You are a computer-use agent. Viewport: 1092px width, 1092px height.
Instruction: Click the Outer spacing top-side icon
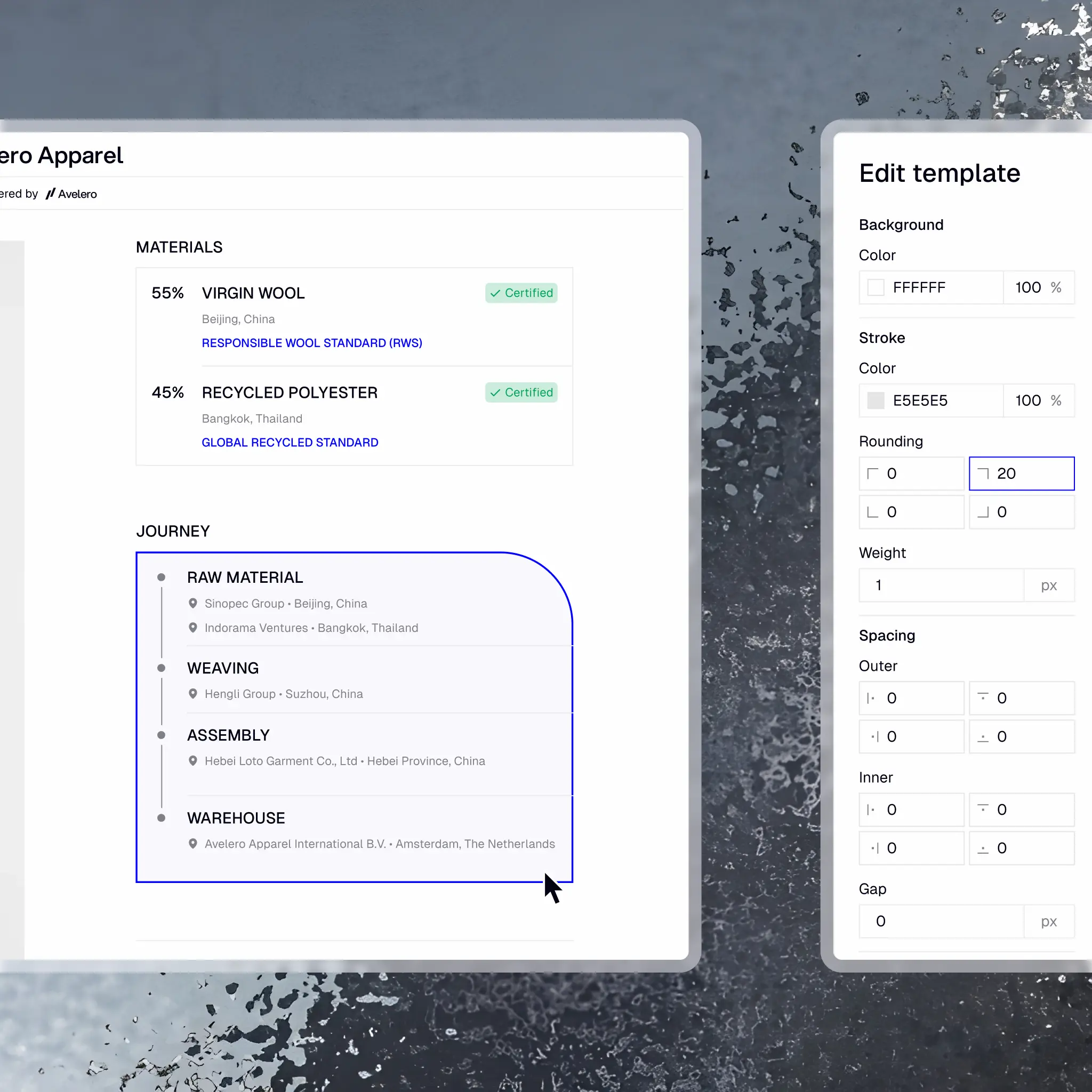tap(983, 697)
